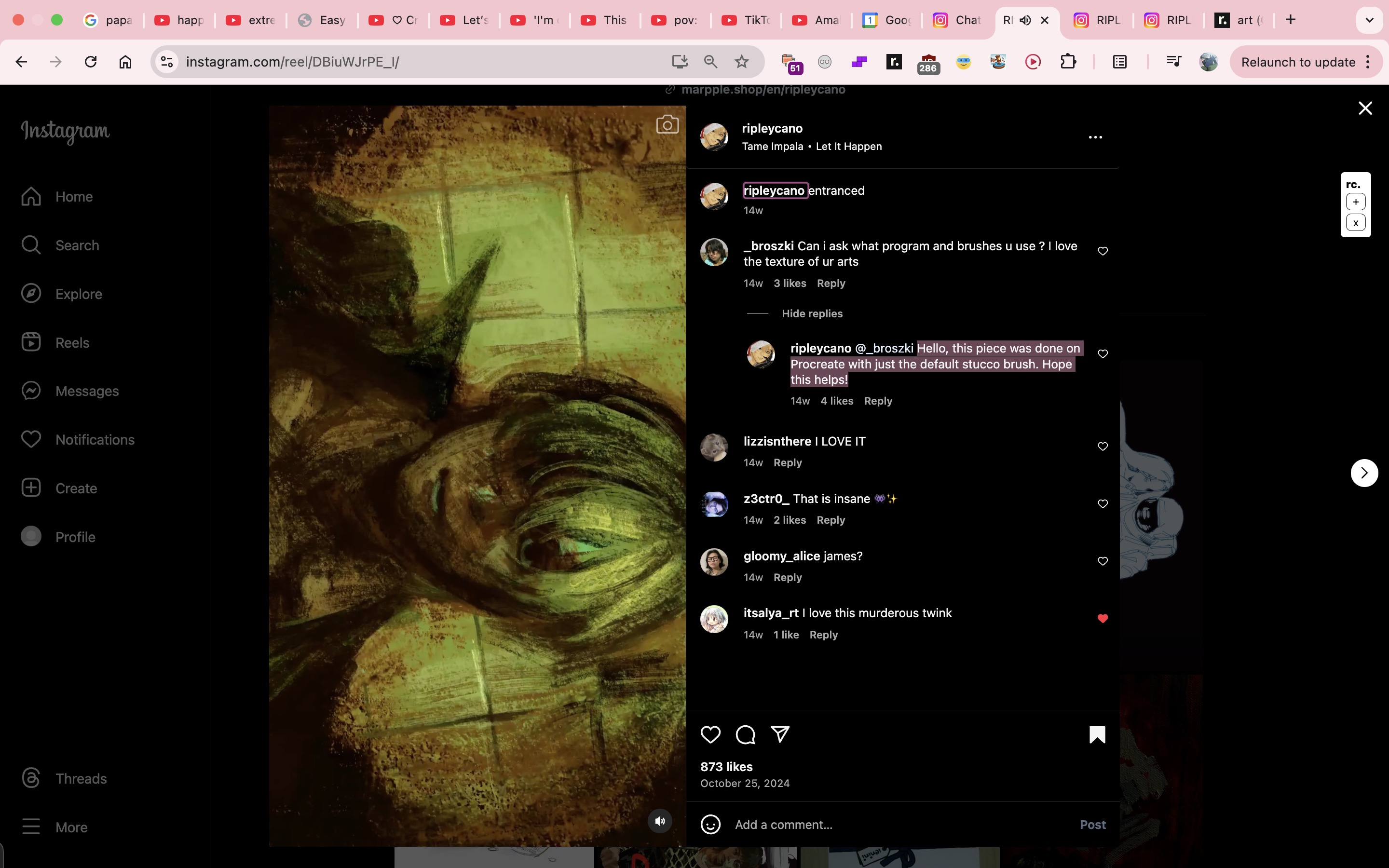Click Relaunch to update button
This screenshot has width=1389, height=868.
1298,62
